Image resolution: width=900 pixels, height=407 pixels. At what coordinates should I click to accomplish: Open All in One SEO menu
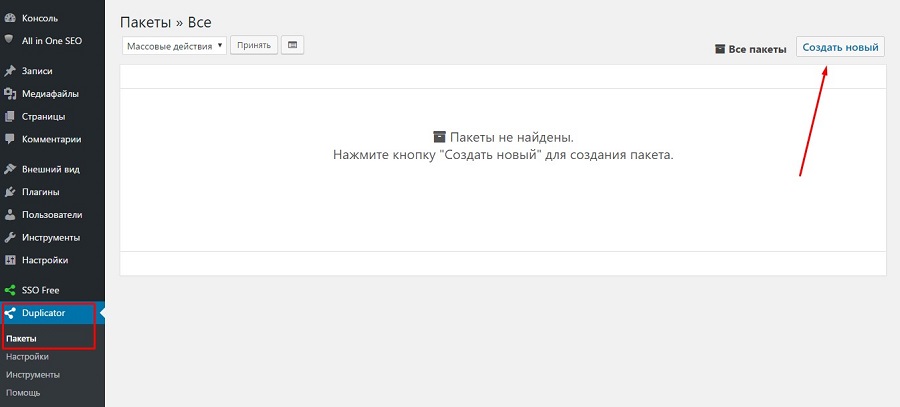tap(52, 41)
